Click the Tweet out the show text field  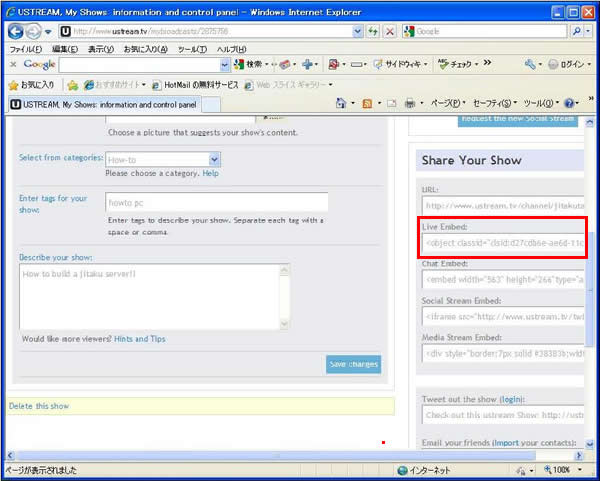(503, 415)
